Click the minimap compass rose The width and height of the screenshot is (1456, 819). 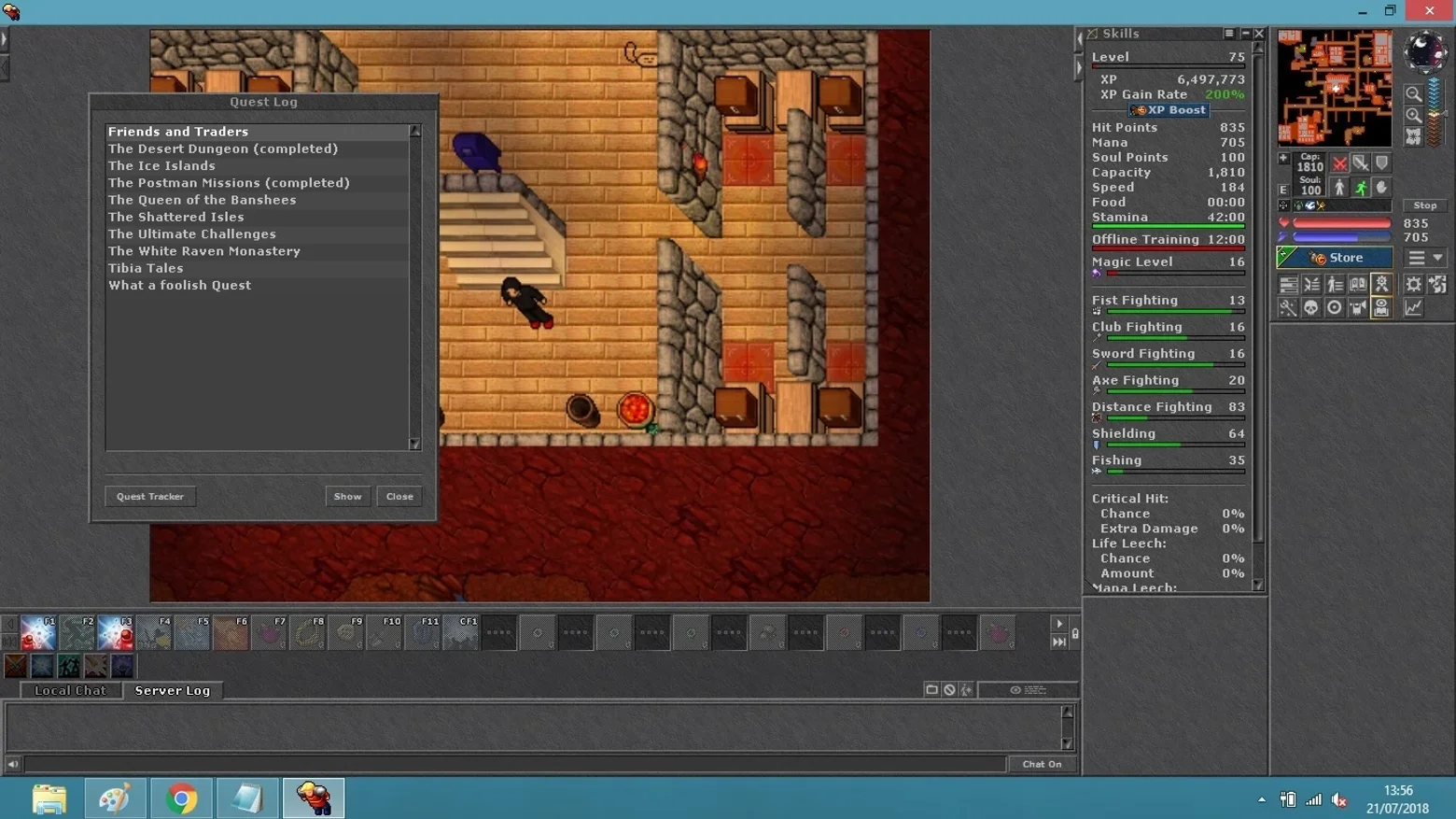coord(1425,51)
